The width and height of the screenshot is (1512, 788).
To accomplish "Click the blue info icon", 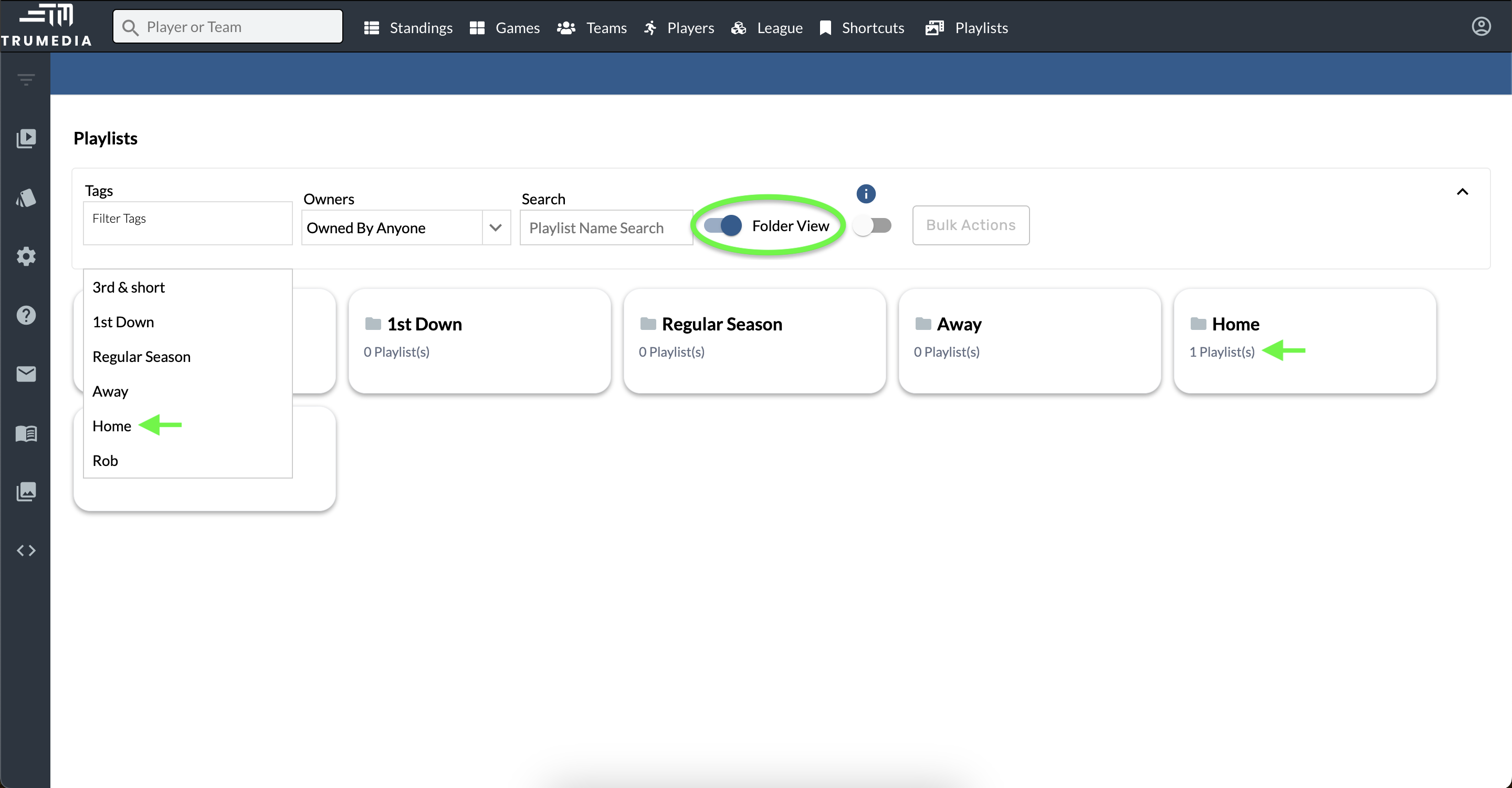I will 866,194.
